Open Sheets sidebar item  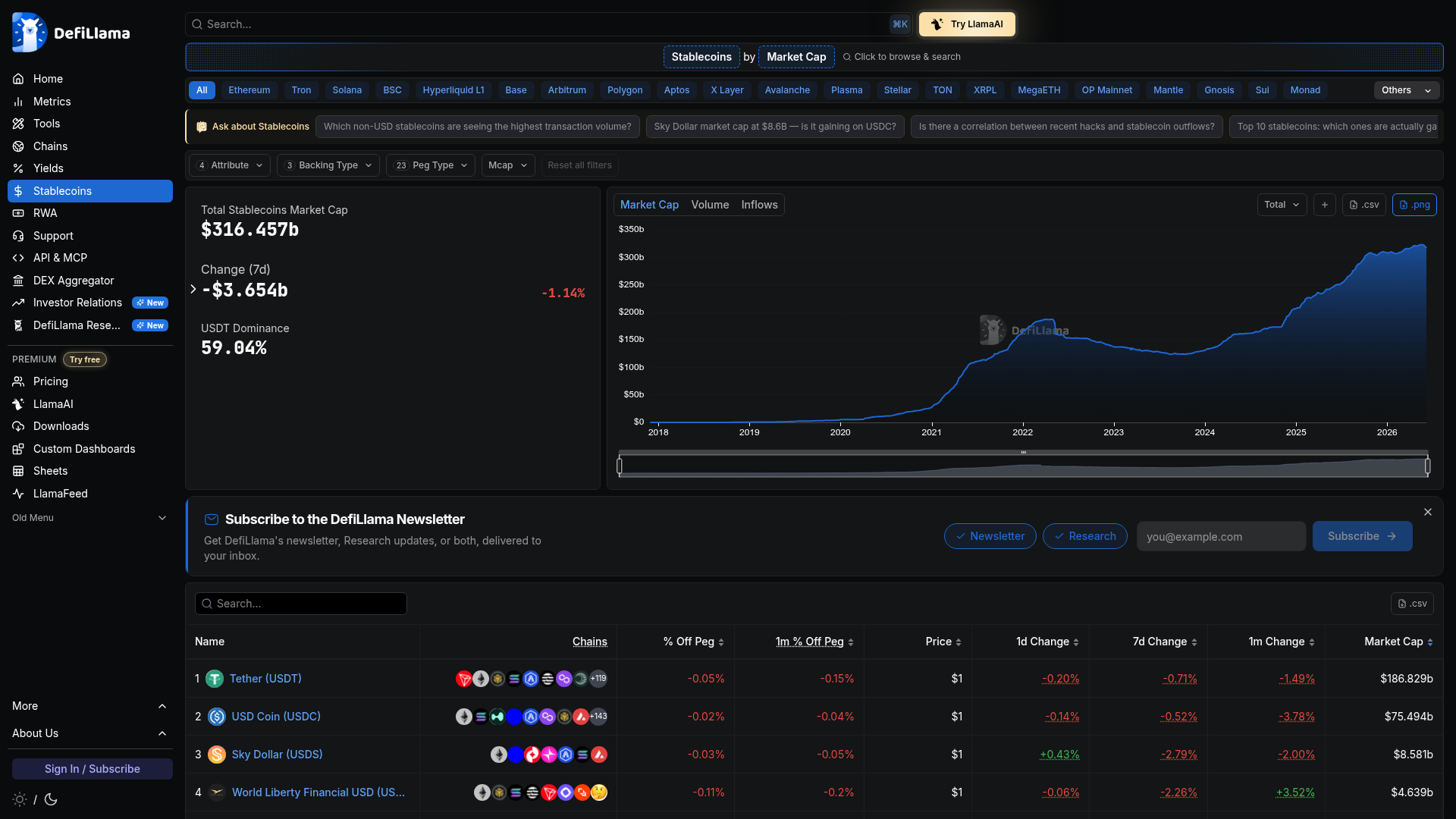(x=90, y=471)
